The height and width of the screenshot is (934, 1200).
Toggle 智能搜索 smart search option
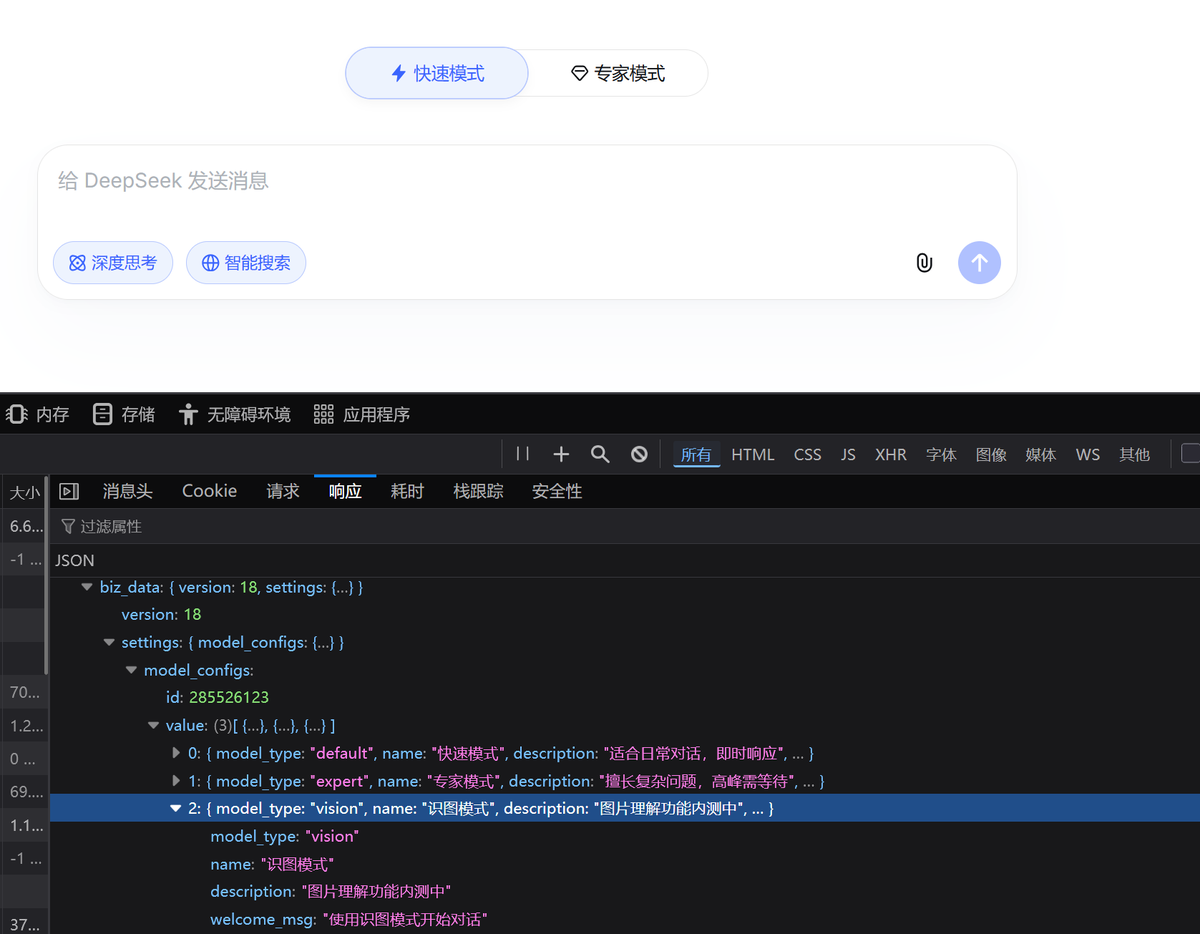click(x=246, y=263)
